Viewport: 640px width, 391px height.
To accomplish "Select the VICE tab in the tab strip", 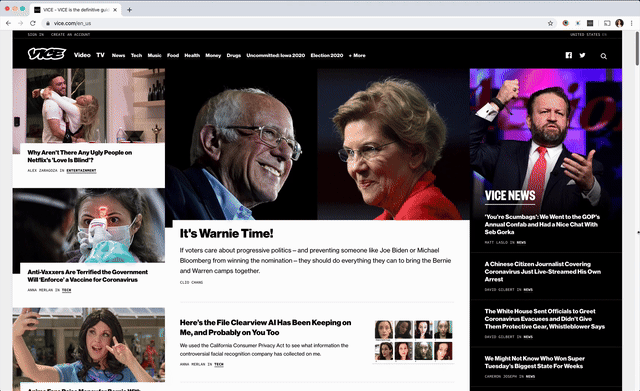I will coord(76,10).
